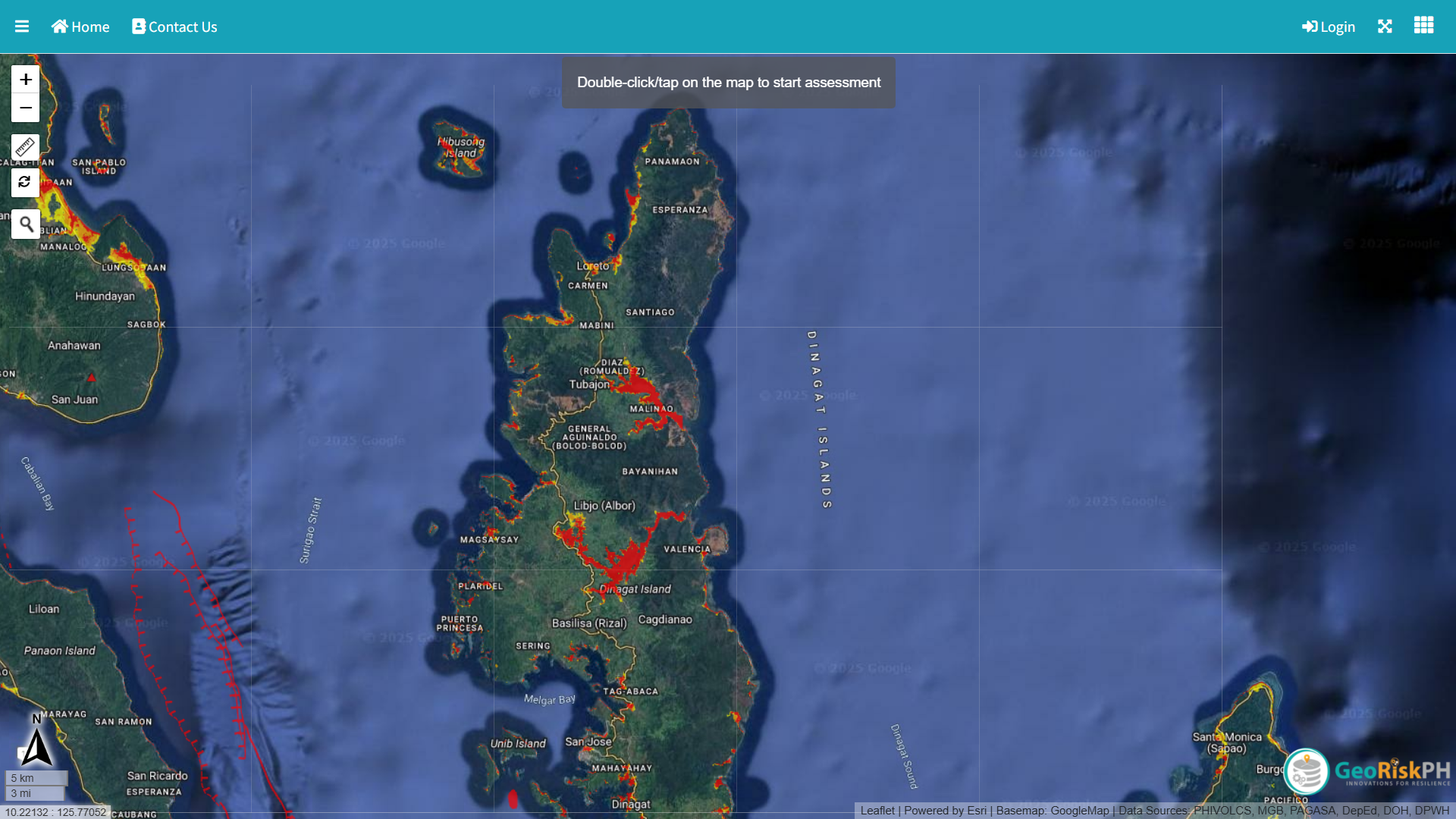Click the 5 km scale bar

pos(36,778)
